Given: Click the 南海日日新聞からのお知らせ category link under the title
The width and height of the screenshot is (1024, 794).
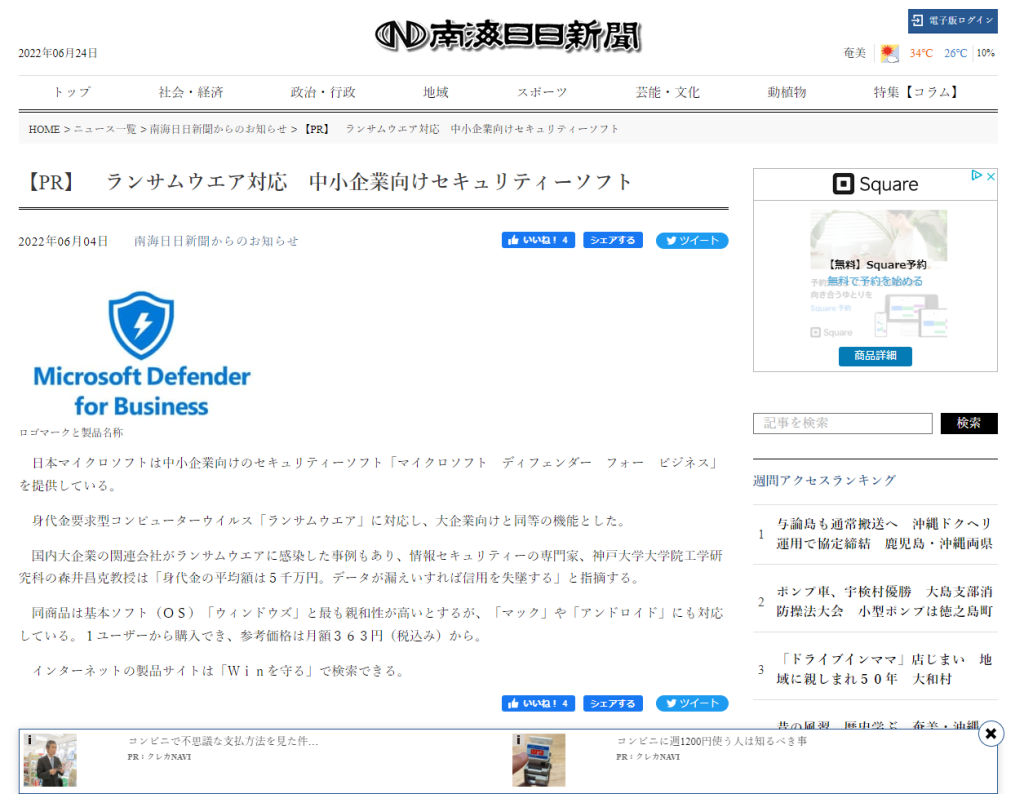Looking at the screenshot, I should [216, 241].
